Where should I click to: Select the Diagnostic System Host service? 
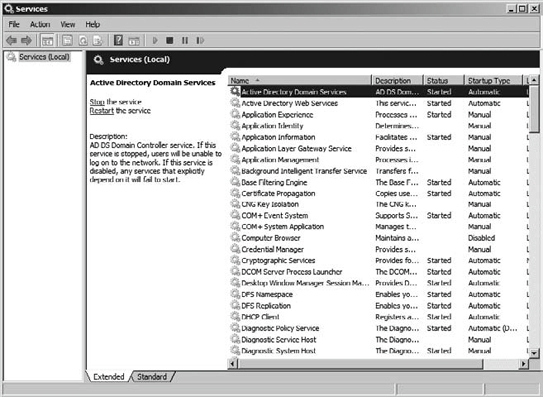pos(378,351)
